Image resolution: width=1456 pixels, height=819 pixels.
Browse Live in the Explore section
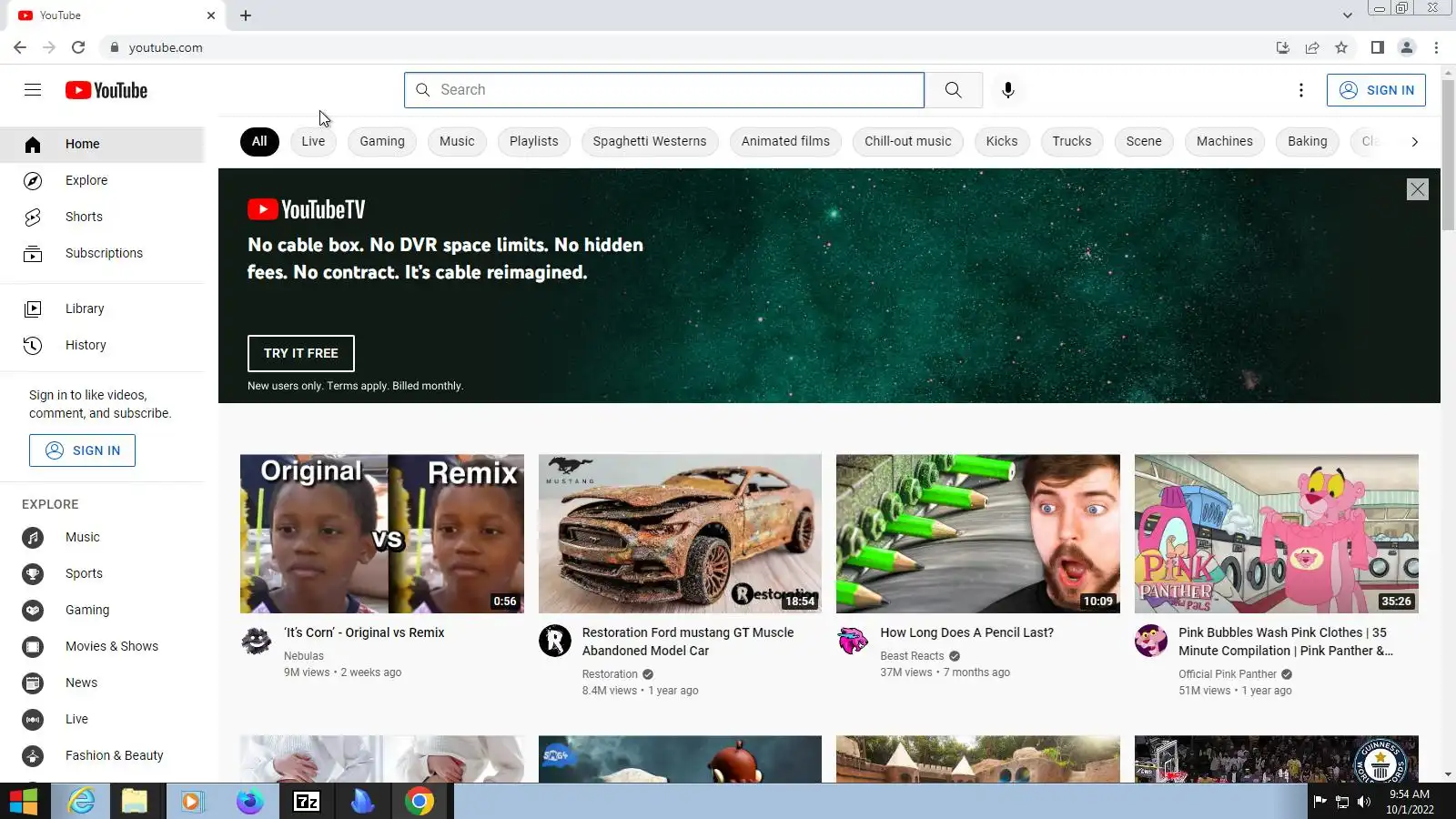pos(102,719)
